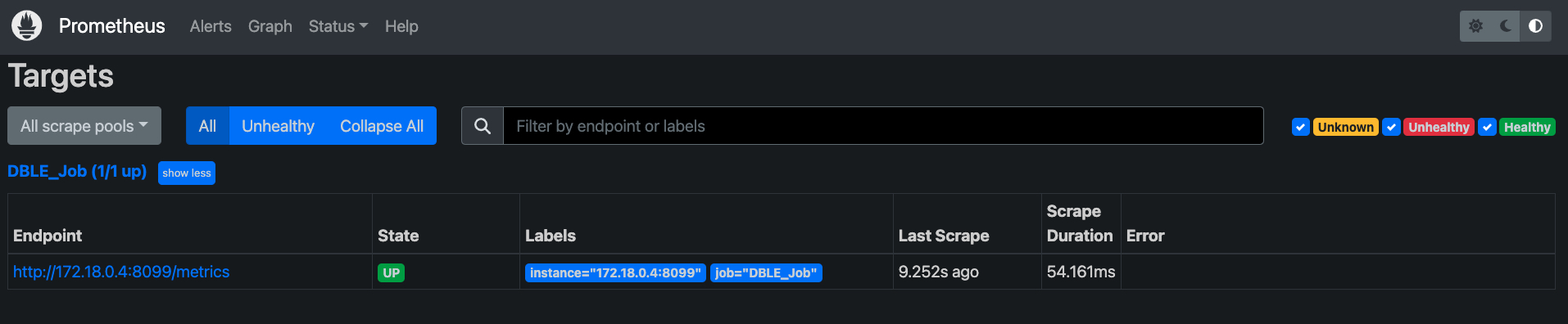Uncheck the Unknown state filter checkbox

coord(1300,127)
